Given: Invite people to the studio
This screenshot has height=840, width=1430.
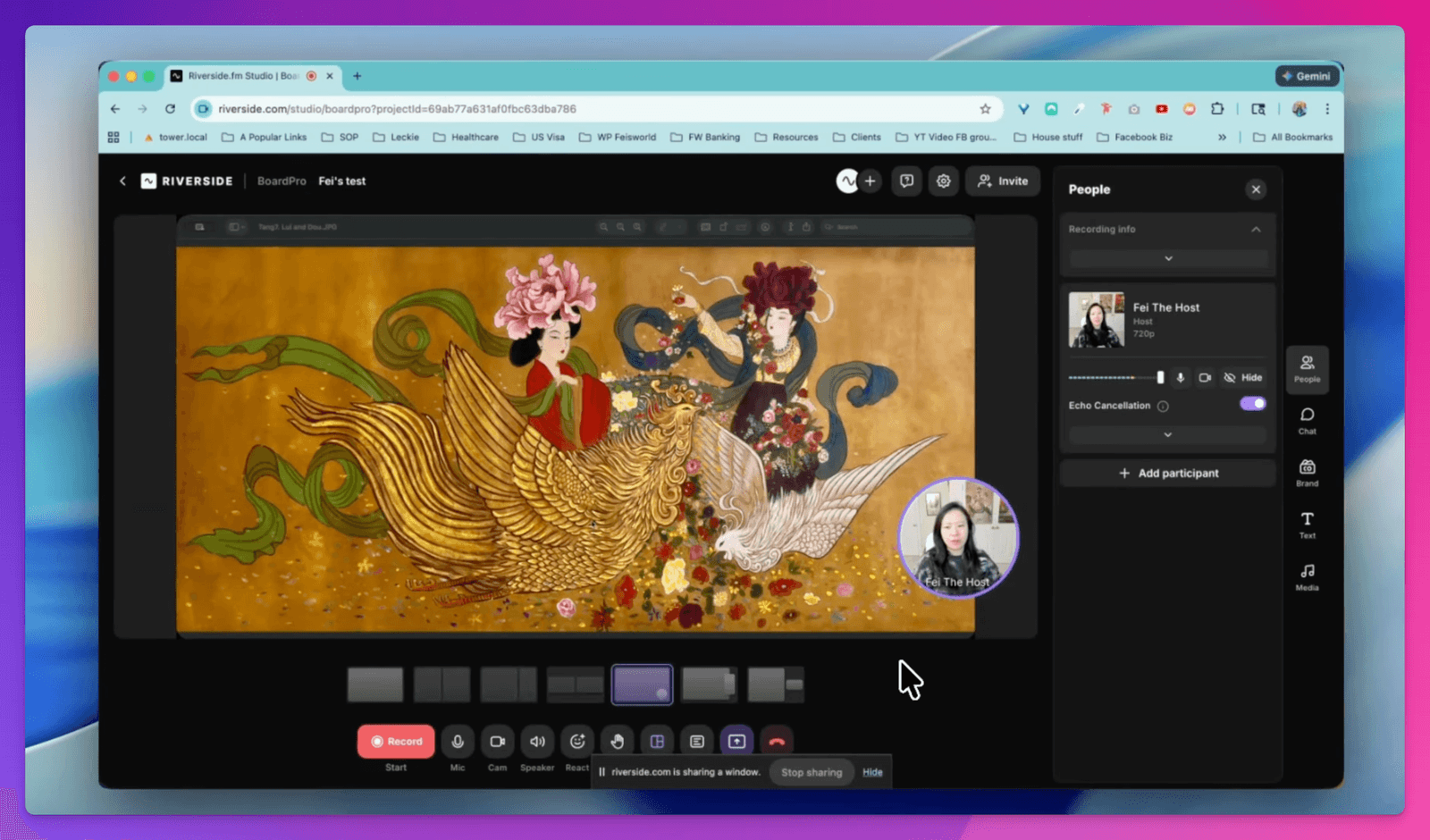Looking at the screenshot, I should 1003,181.
